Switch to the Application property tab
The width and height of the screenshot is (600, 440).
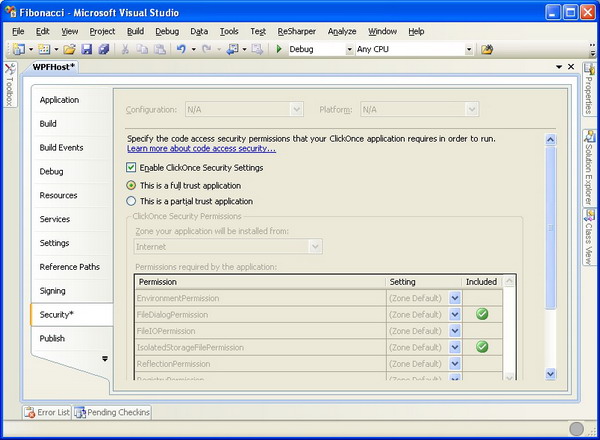click(72, 100)
